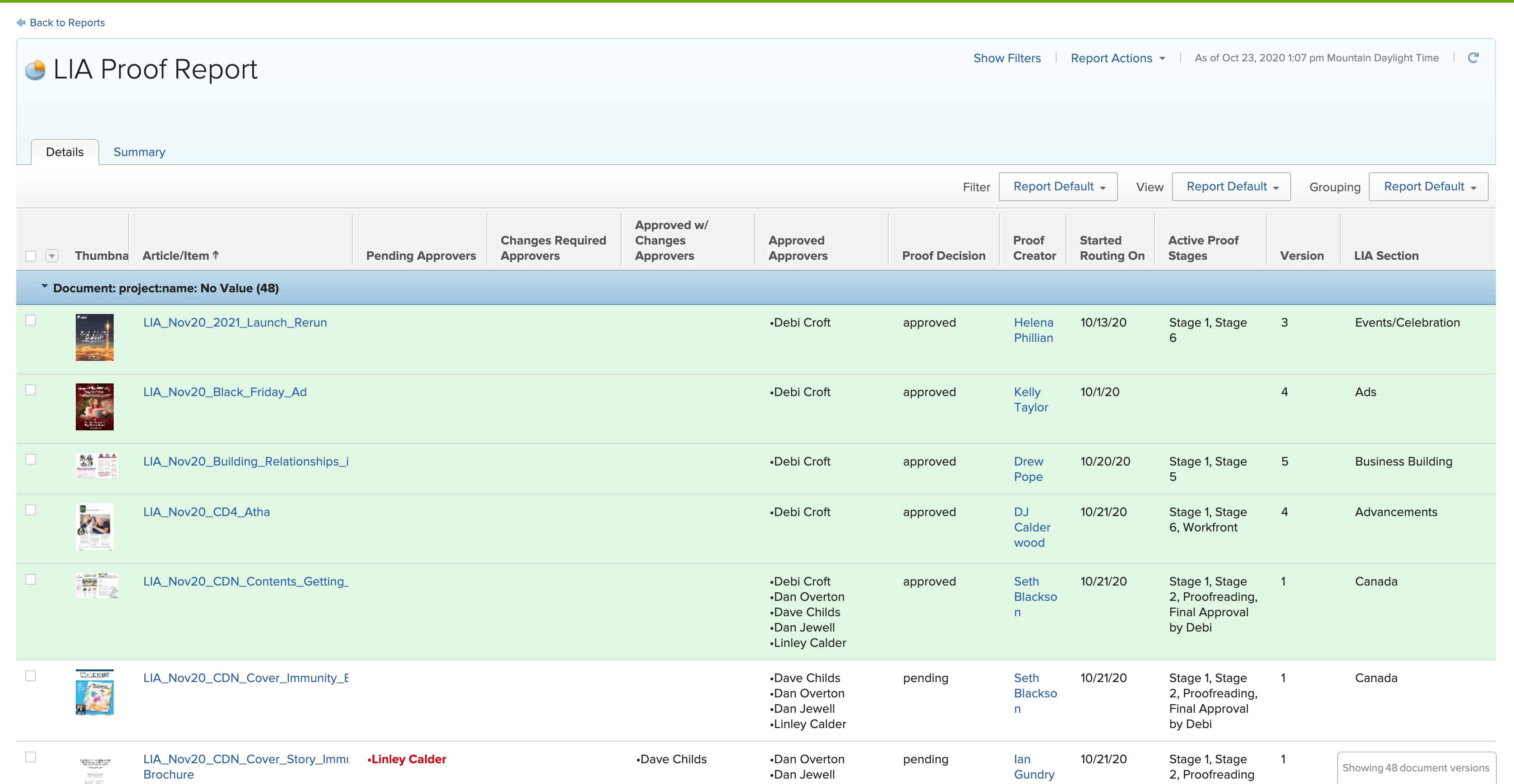Collapse the Document project:name No Value group
This screenshot has height=784, width=1514.
point(44,287)
